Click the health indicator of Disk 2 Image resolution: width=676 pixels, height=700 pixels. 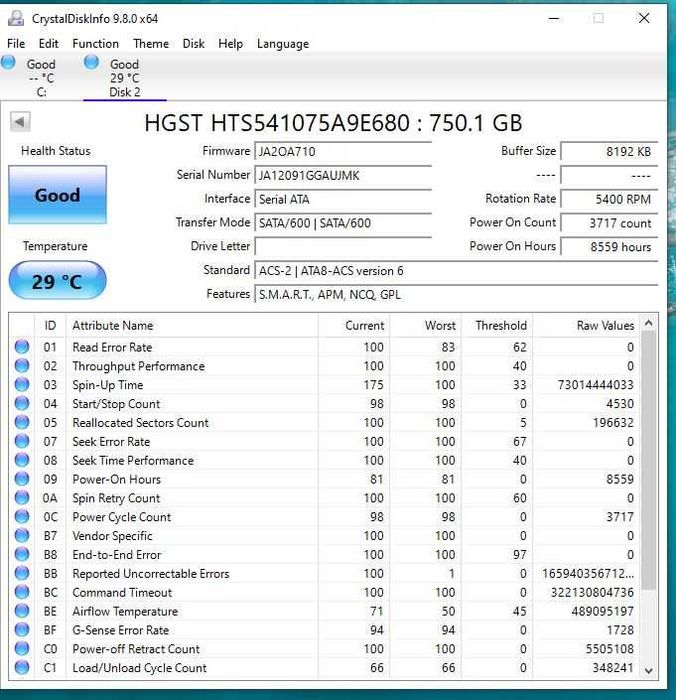click(92, 62)
